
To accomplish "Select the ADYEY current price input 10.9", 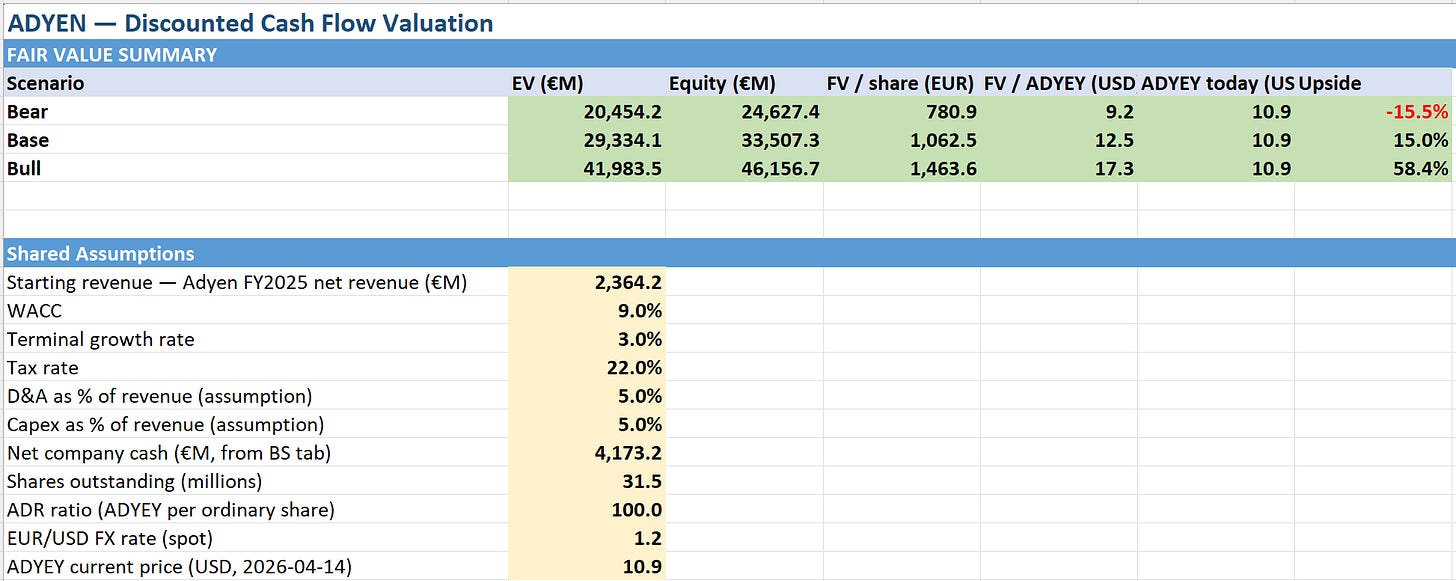I will coord(587,566).
